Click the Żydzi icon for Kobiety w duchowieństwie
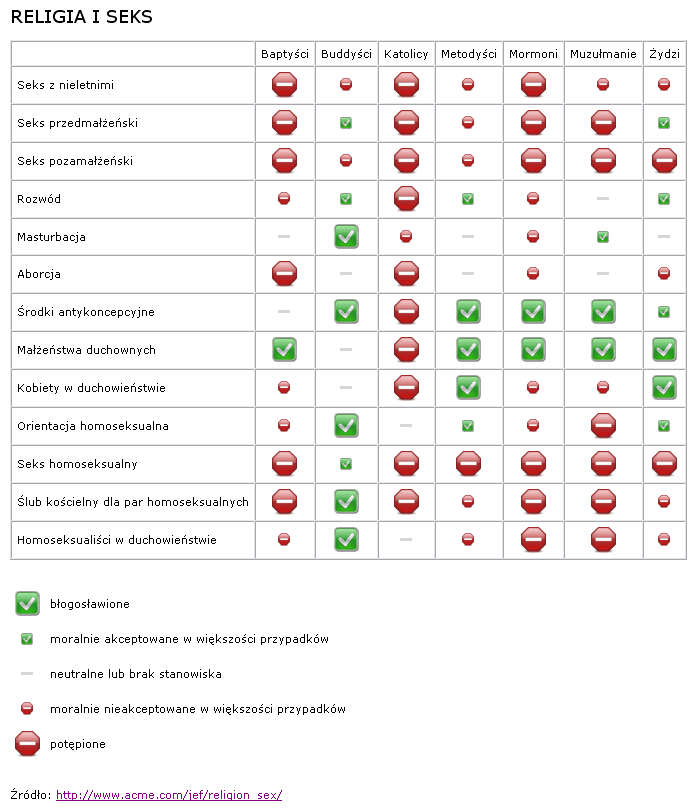The width and height of the screenshot is (697, 811). coord(664,388)
